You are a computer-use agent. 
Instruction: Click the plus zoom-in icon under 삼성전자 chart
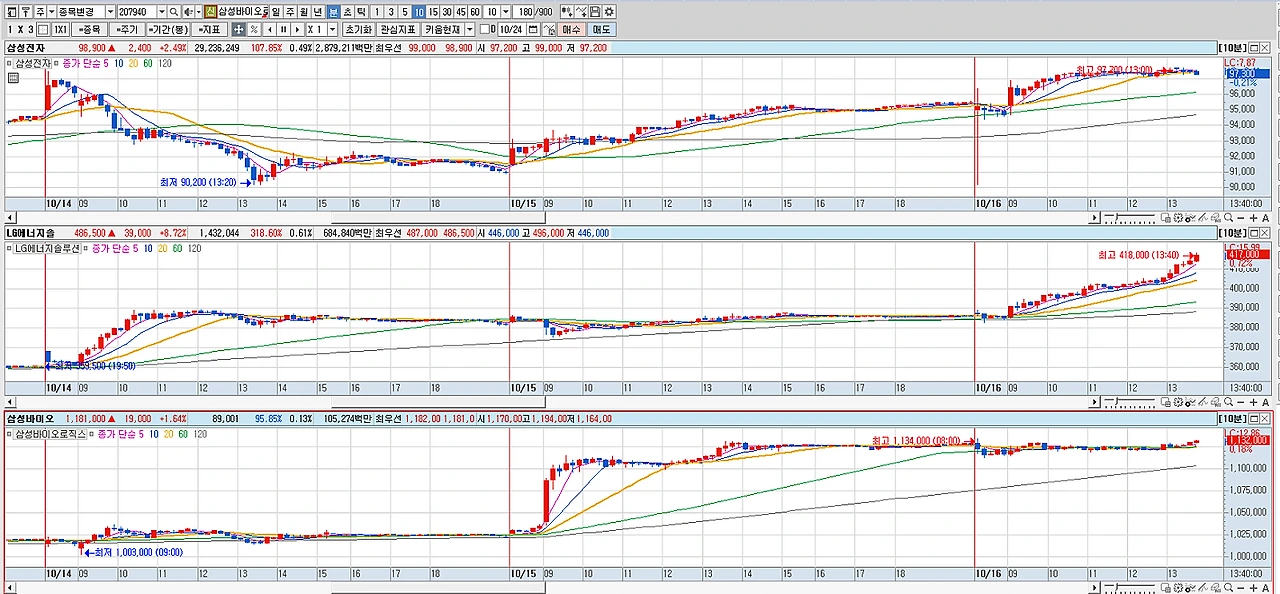pos(1253,218)
